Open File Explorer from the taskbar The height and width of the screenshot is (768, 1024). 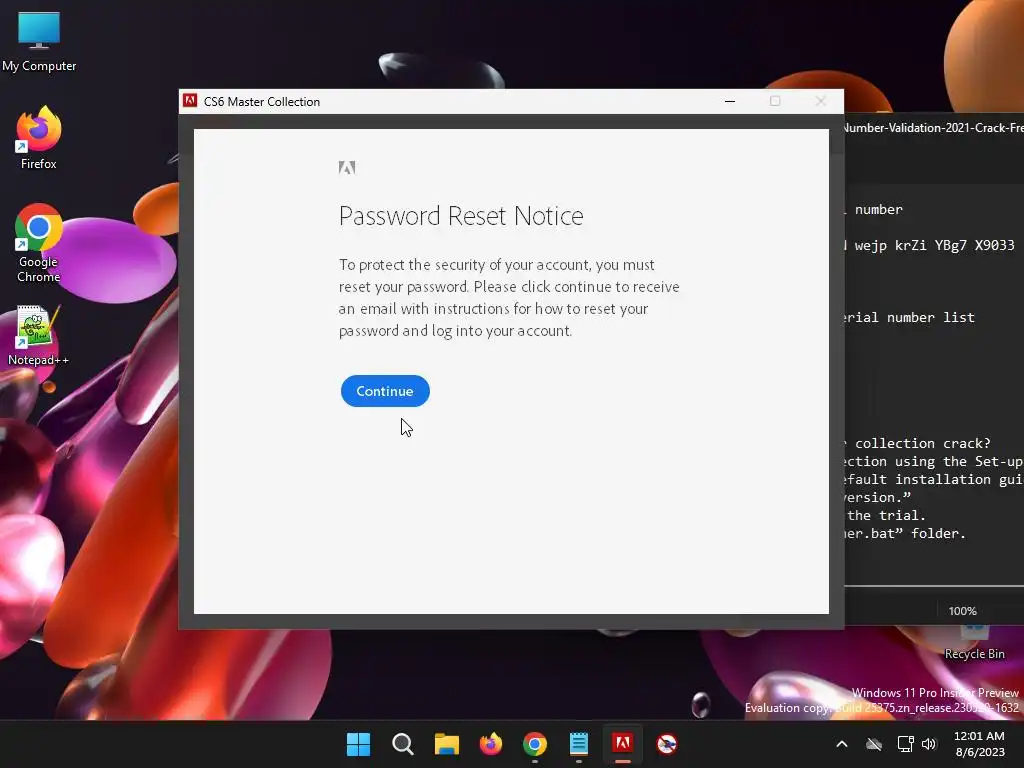[x=447, y=744]
